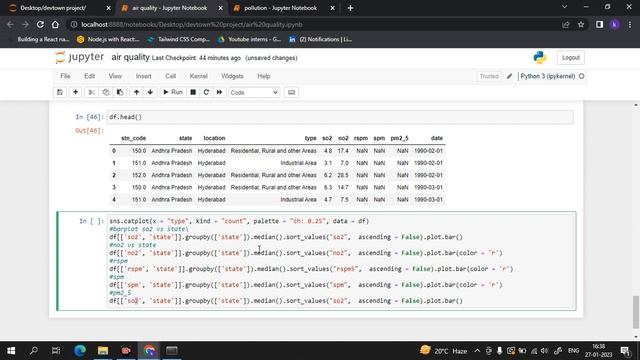640x360 pixels.
Task: Go back in browser history
Action: click(10, 24)
